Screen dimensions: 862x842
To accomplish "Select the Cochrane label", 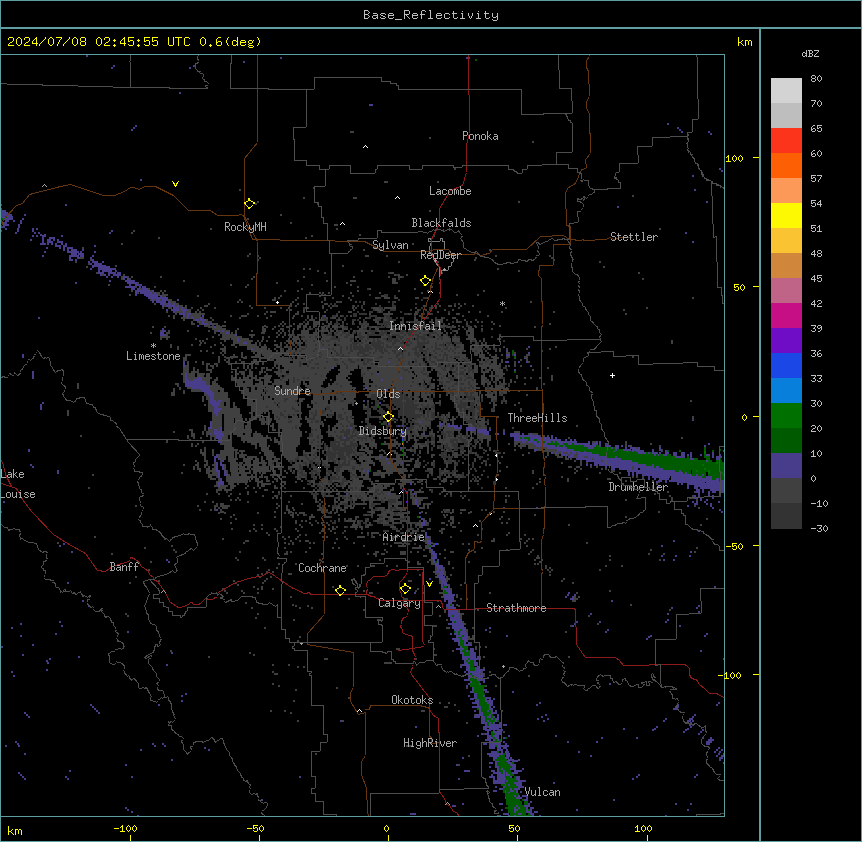I will click(x=322, y=568).
